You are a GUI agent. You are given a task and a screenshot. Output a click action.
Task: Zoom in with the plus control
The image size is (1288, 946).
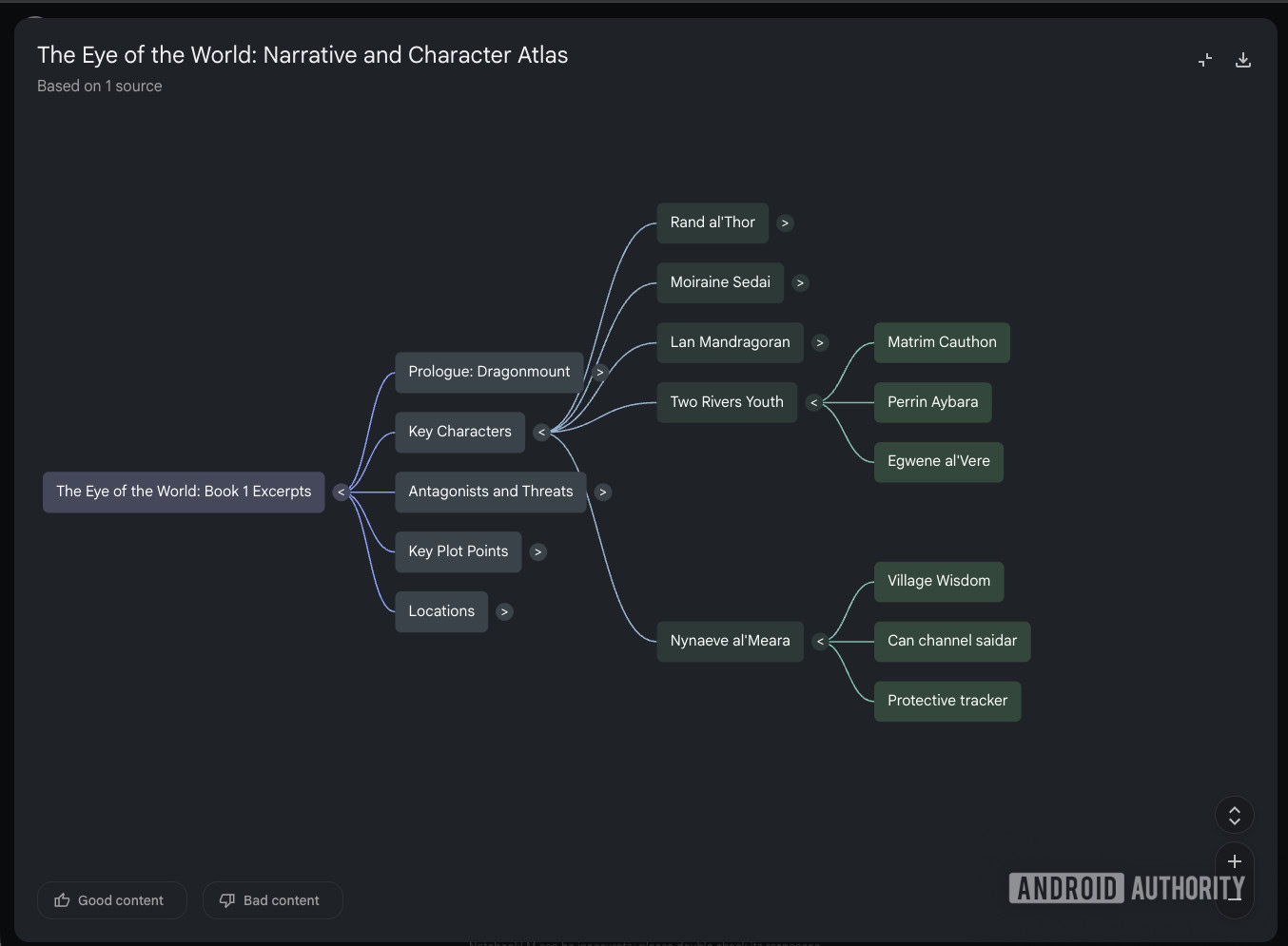1234,861
